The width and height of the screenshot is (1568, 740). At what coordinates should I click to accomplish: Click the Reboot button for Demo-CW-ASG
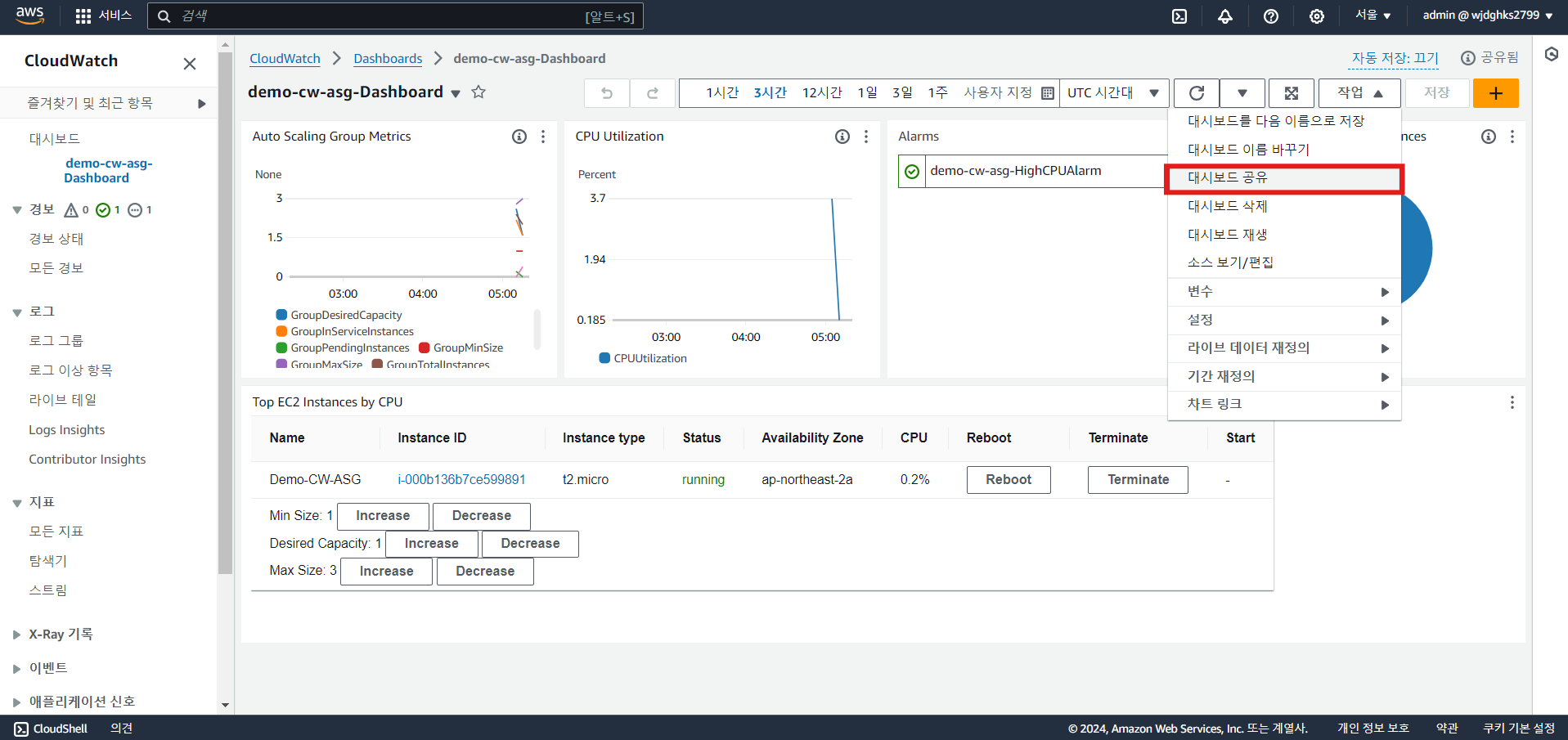click(1009, 480)
